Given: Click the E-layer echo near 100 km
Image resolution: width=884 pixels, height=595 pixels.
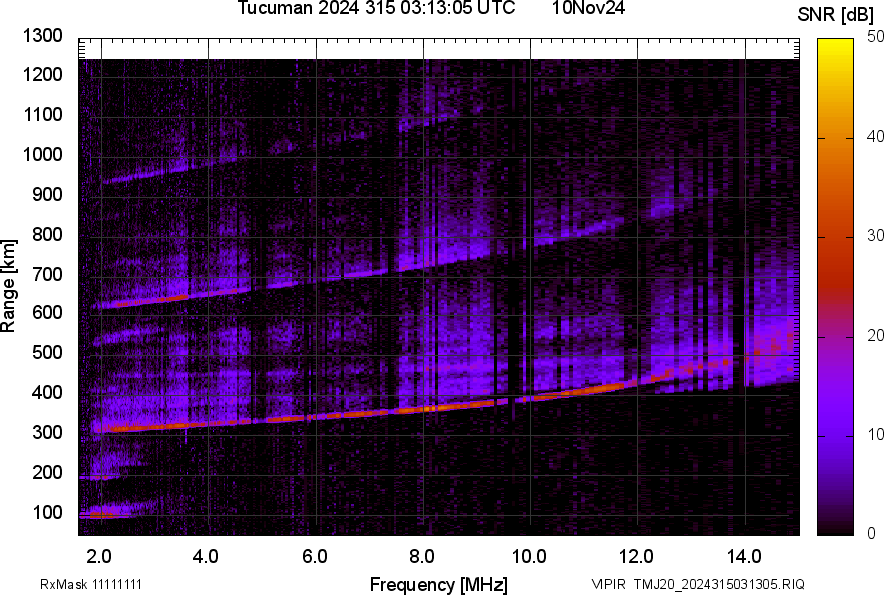Looking at the screenshot, I should pos(104,514).
